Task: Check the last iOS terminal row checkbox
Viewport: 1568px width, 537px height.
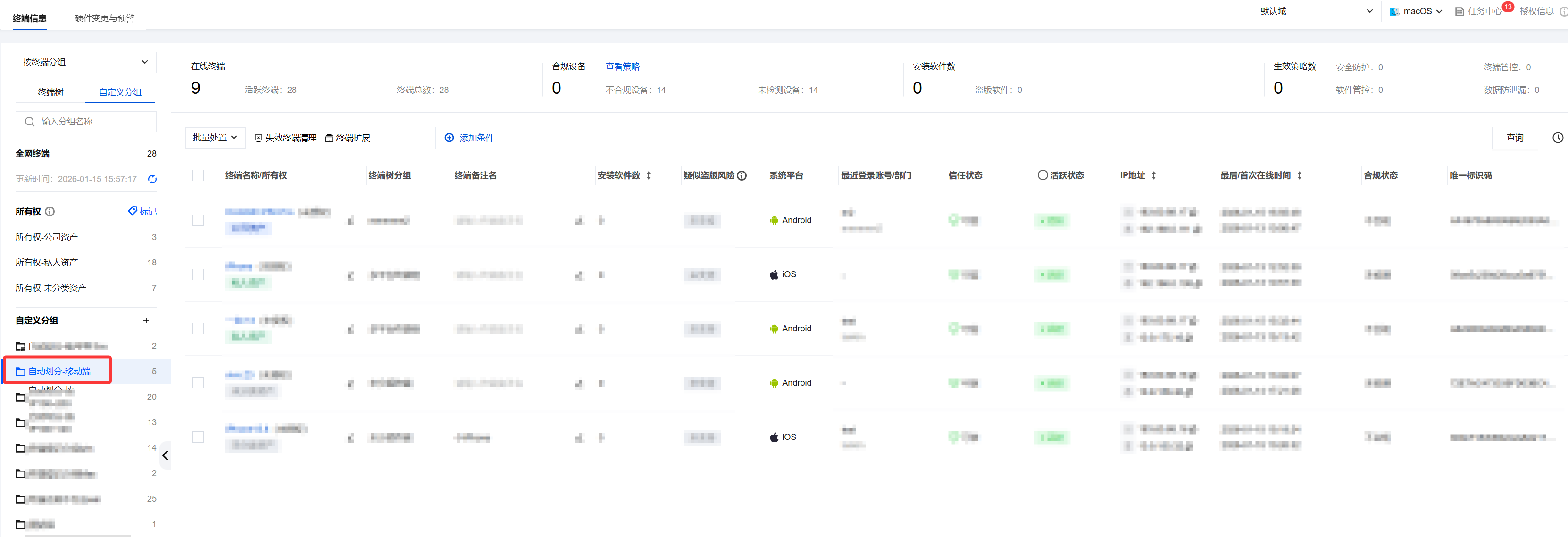Action: click(198, 437)
